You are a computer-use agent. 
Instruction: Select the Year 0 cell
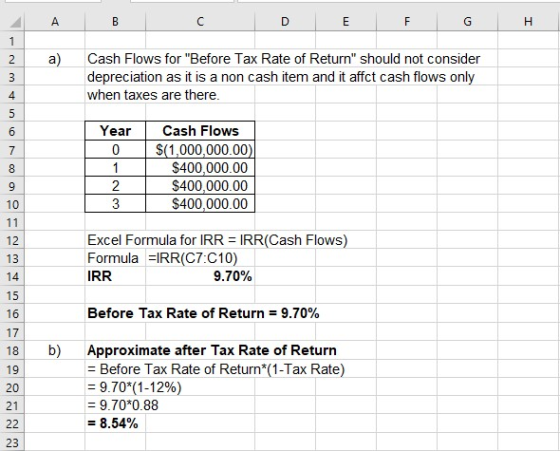[x=115, y=150]
